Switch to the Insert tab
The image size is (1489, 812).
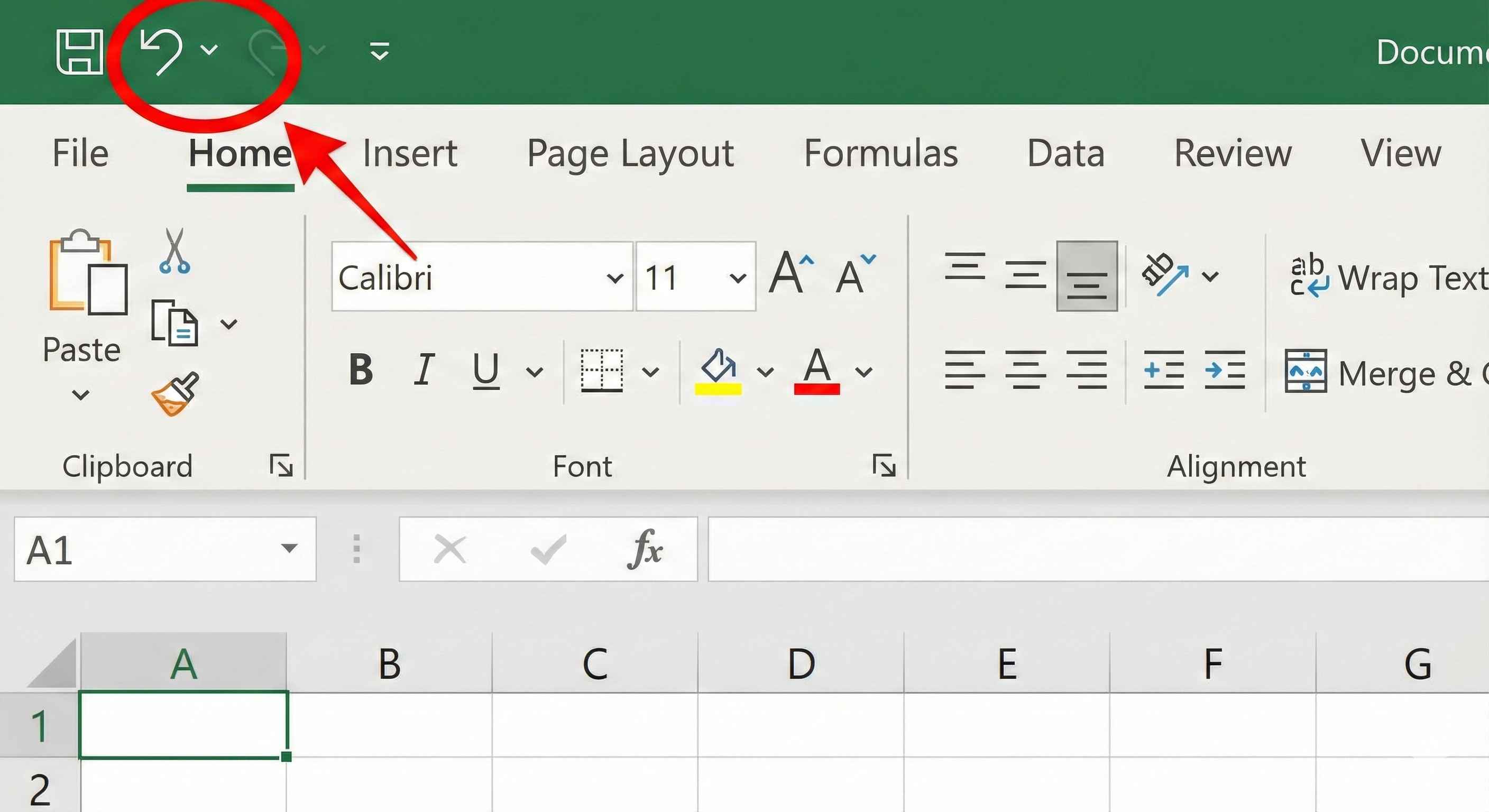(409, 154)
